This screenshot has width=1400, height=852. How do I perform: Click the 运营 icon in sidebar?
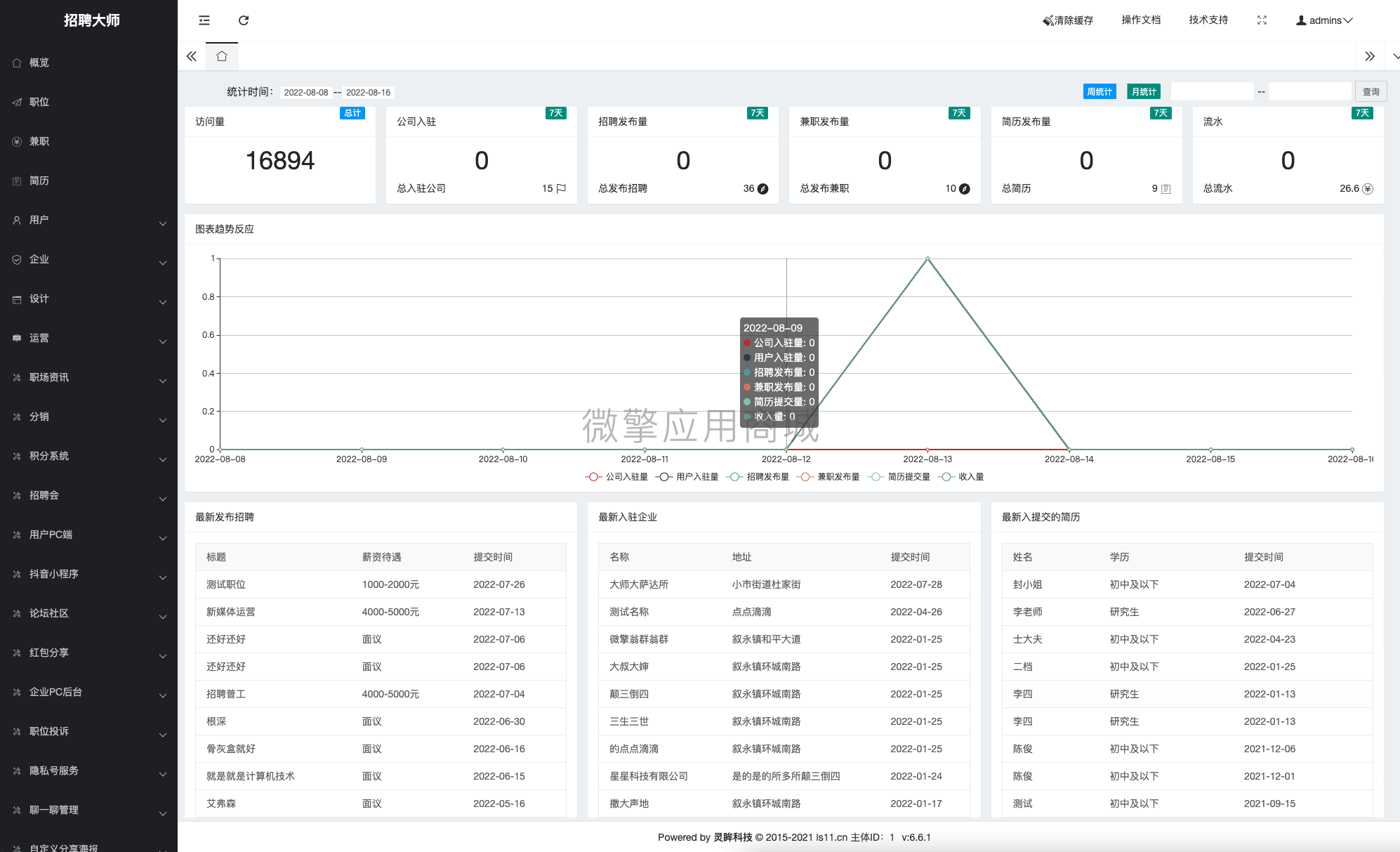click(17, 338)
